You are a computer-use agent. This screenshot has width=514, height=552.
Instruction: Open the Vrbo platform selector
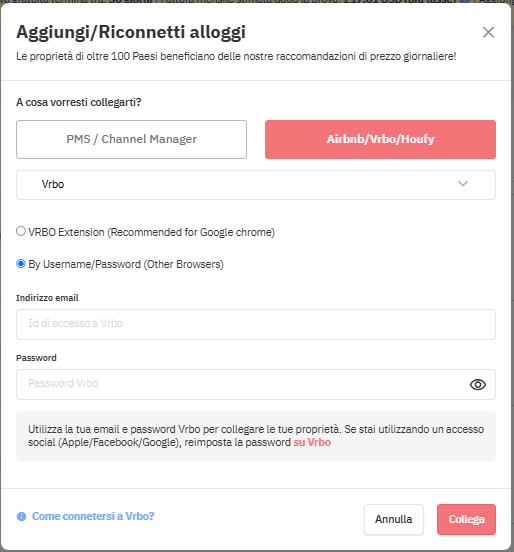coord(256,185)
